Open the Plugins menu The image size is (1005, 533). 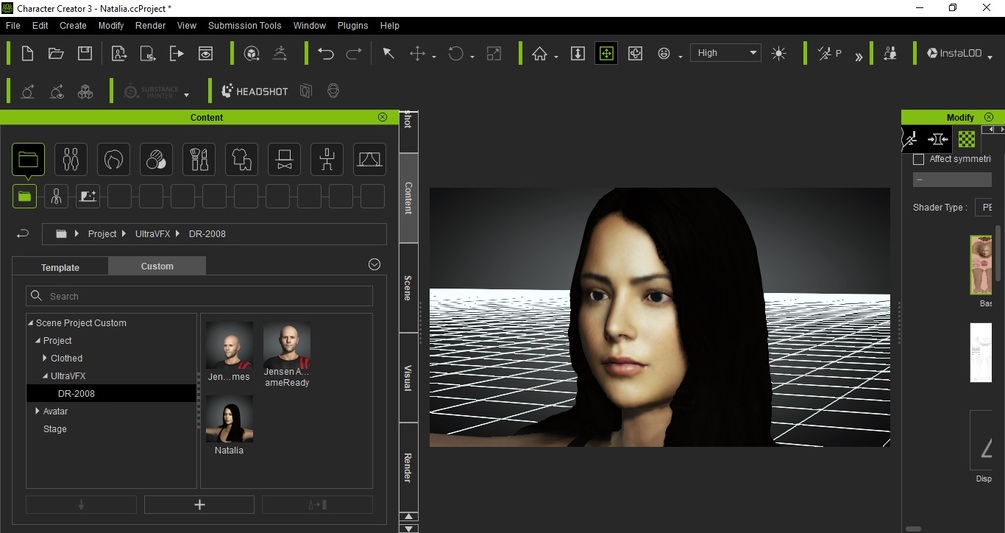click(353, 26)
